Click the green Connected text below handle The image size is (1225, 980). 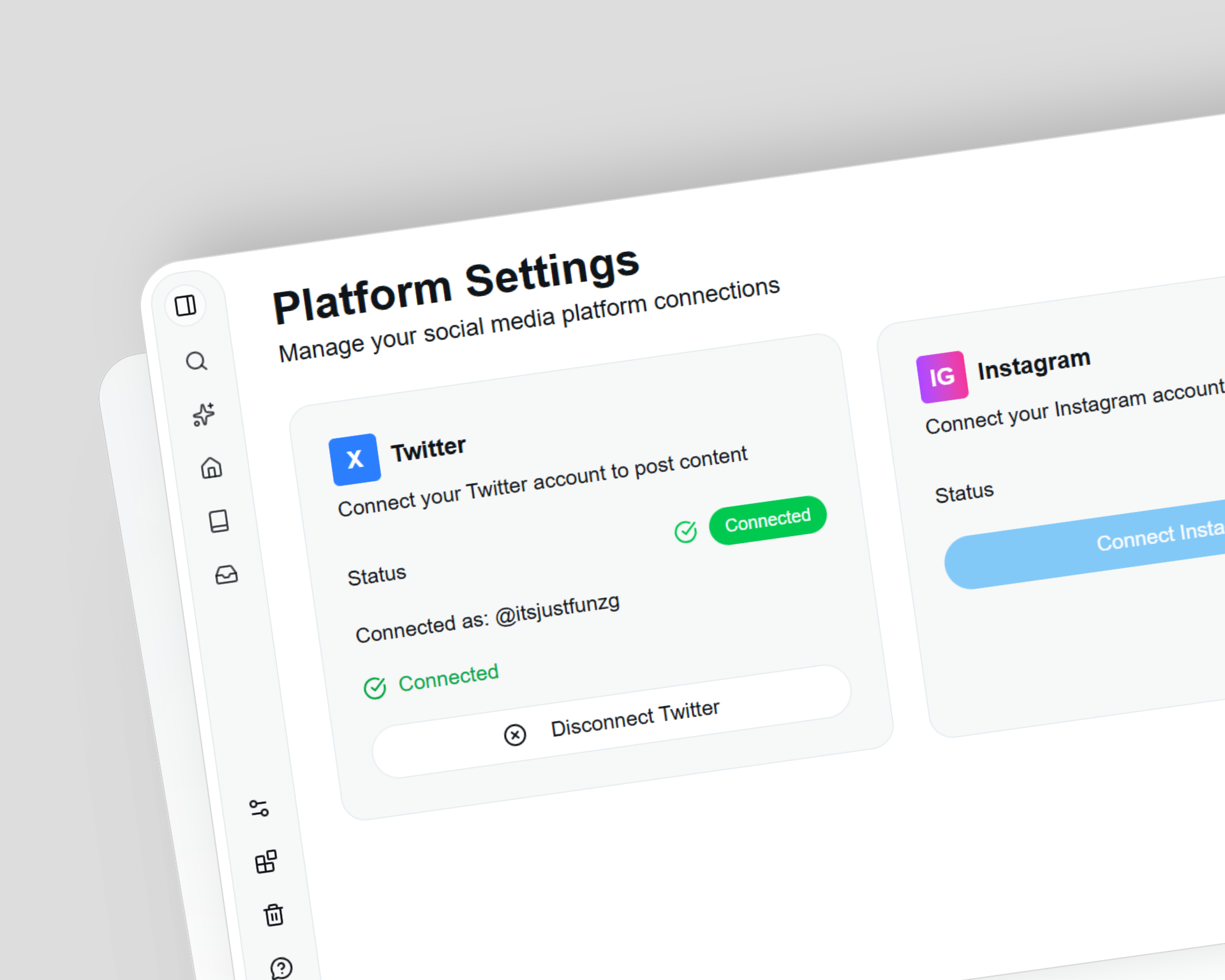(x=448, y=678)
